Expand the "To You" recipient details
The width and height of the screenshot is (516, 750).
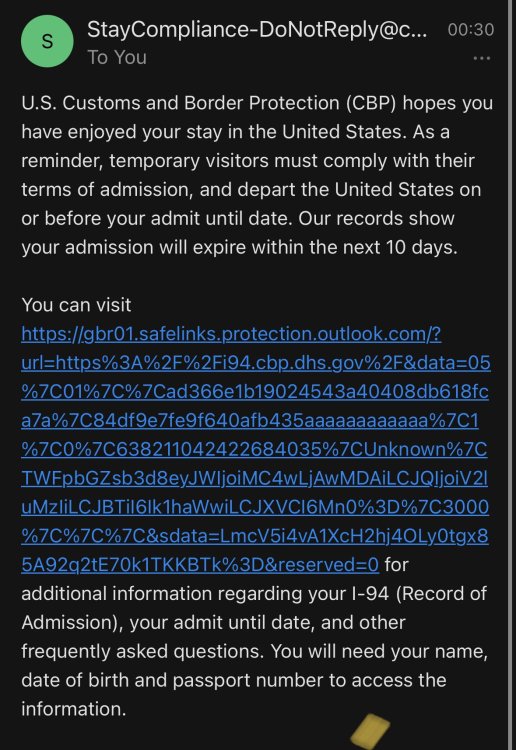click(117, 57)
